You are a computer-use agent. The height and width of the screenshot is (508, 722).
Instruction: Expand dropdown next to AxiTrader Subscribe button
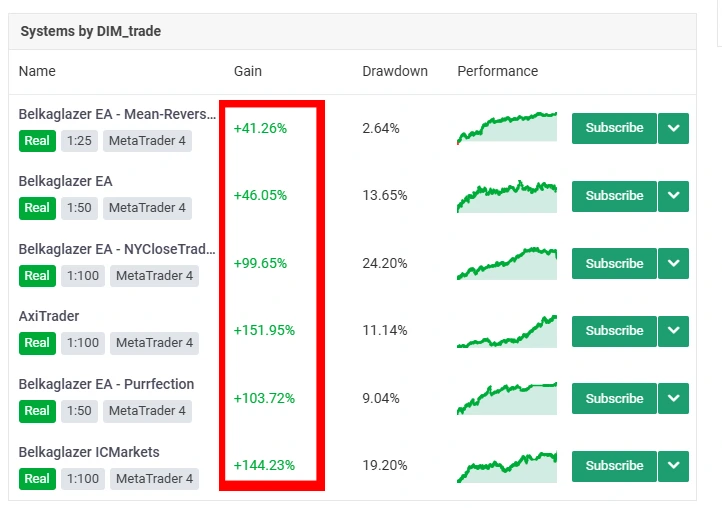point(674,331)
